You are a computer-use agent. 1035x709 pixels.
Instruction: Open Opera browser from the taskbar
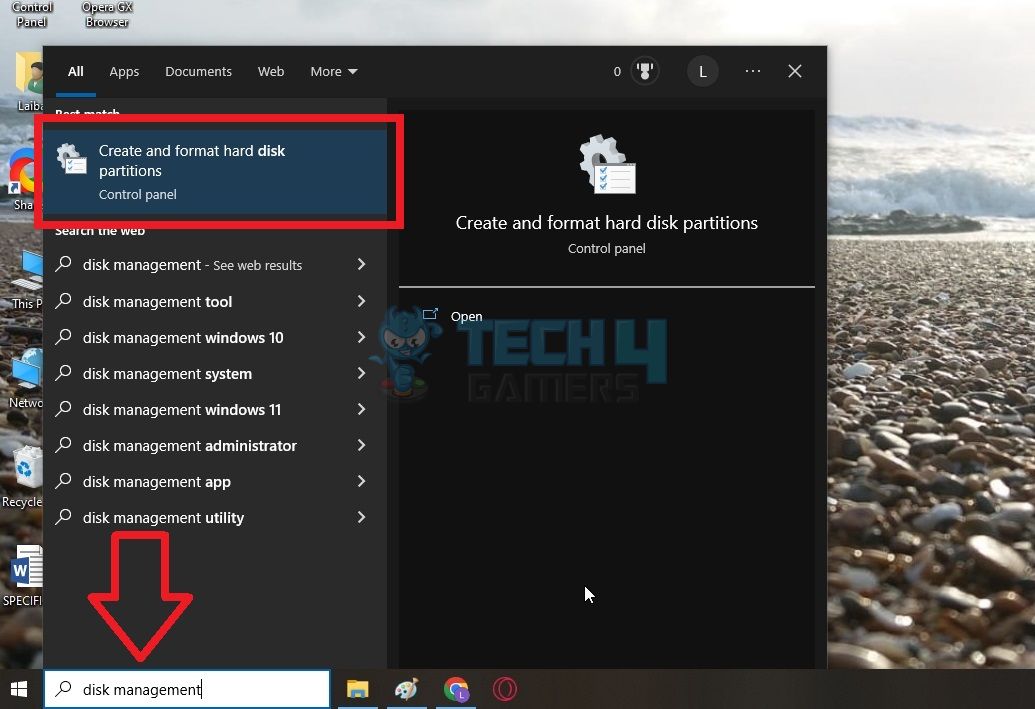(505, 689)
